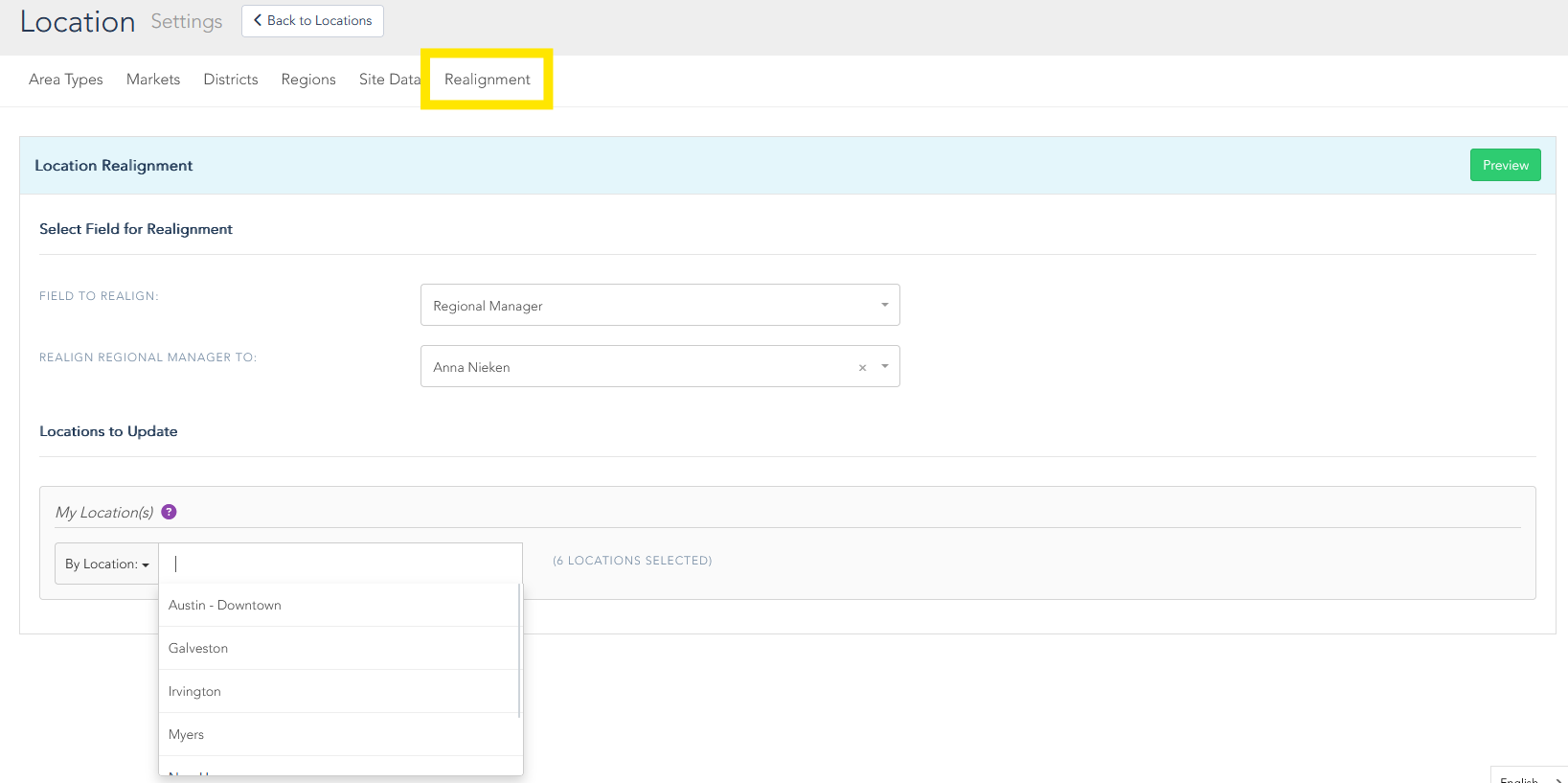Image resolution: width=1568 pixels, height=783 pixels.
Task: Clear Anna Nieken using the x icon
Action: point(862,368)
